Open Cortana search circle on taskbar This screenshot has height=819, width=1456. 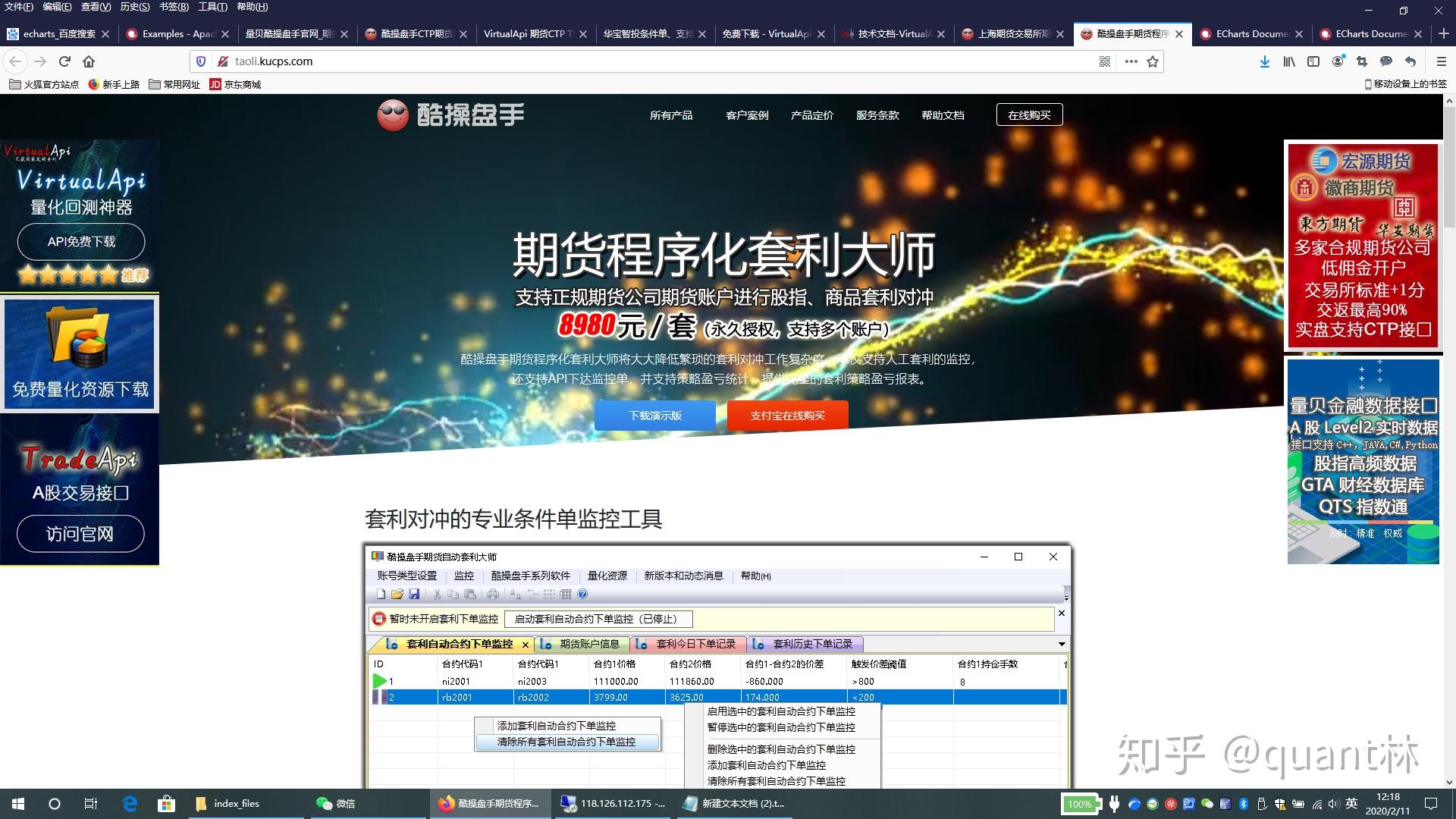click(x=55, y=804)
